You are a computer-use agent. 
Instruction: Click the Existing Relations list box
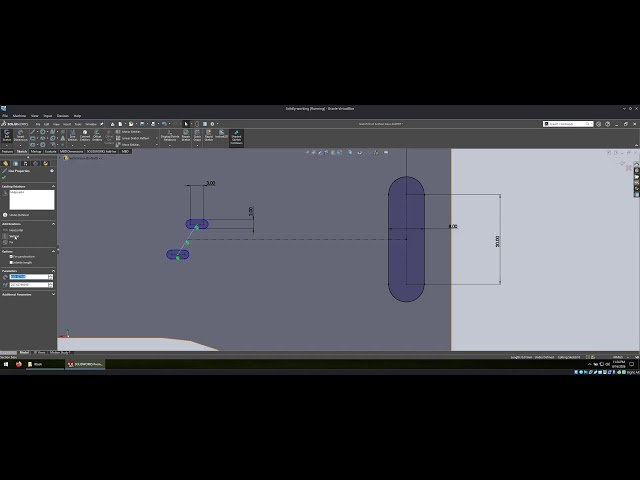(32, 200)
